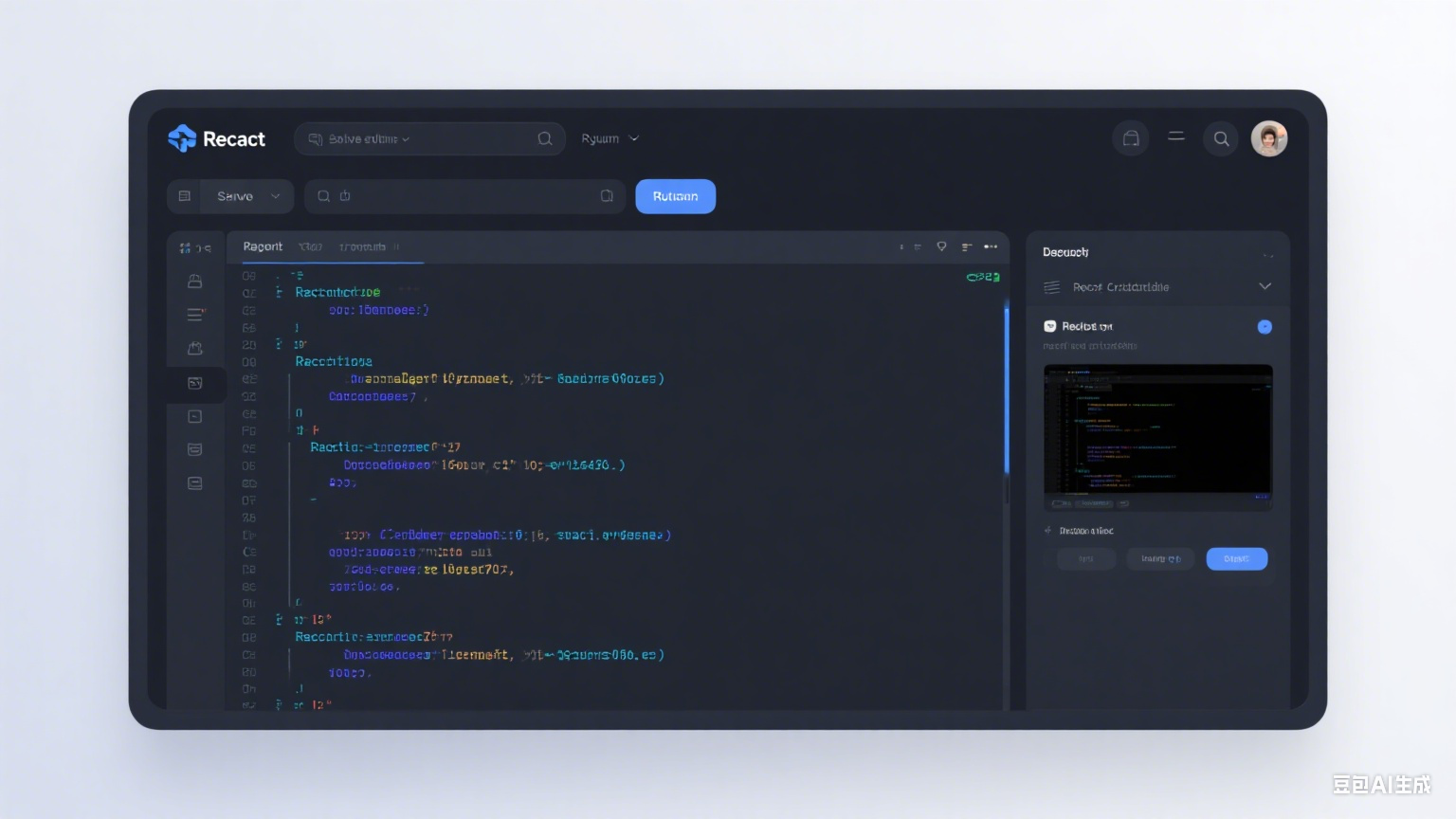The width and height of the screenshot is (1456, 819).
Task: Click the small split icon in the editor tab bar
Action: click(917, 246)
